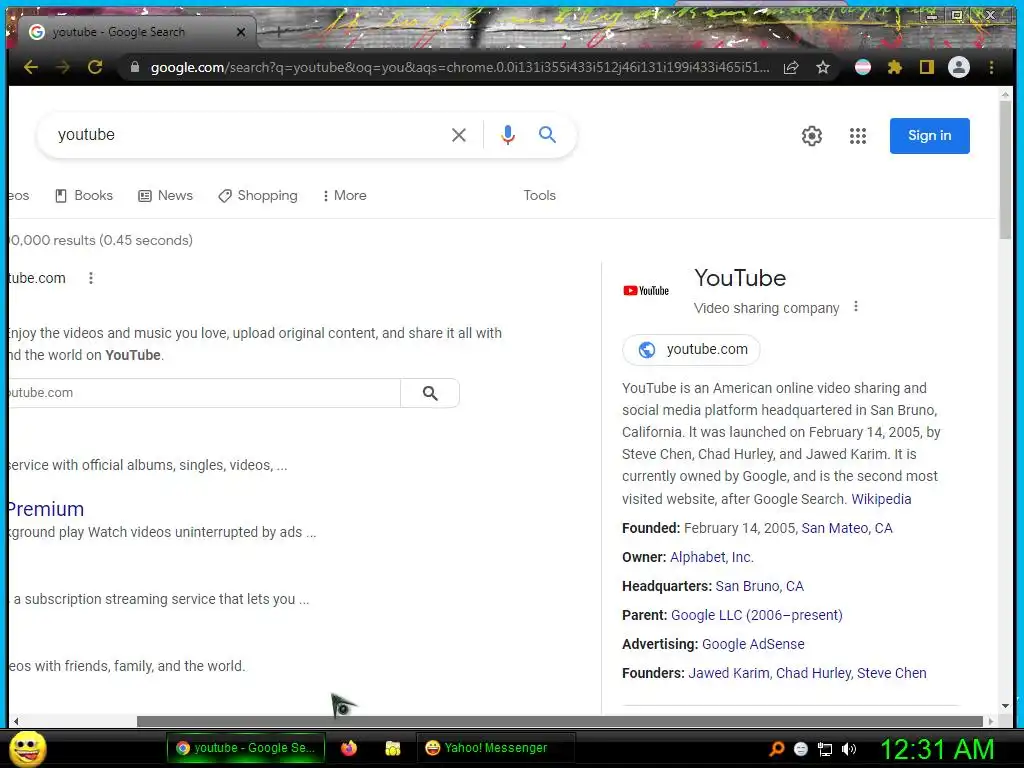The width and height of the screenshot is (1024, 768).
Task: Click the scroll down arrow on scrollbar
Action: click(1005, 706)
